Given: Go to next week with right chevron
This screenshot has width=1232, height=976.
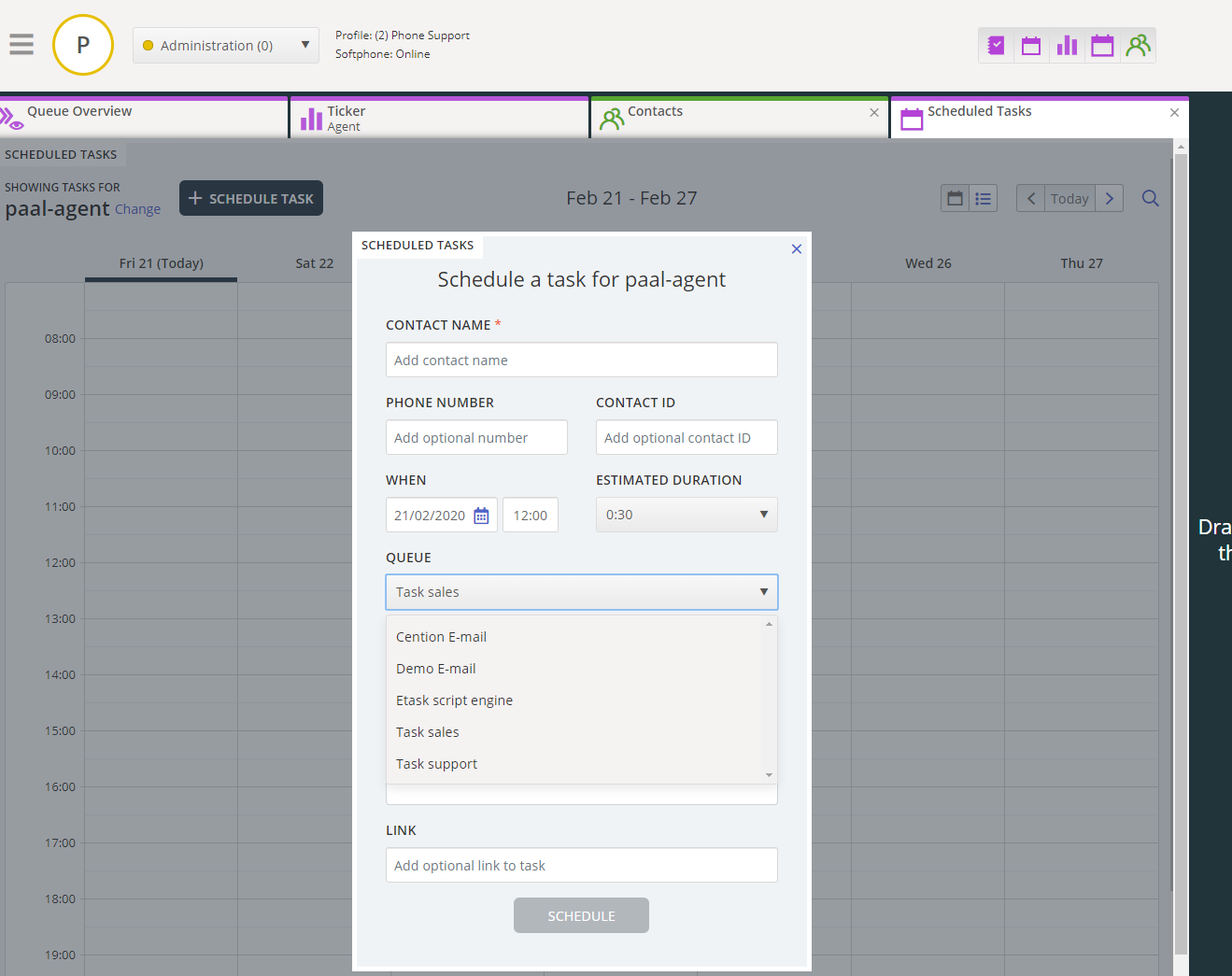Looking at the screenshot, I should [1109, 198].
